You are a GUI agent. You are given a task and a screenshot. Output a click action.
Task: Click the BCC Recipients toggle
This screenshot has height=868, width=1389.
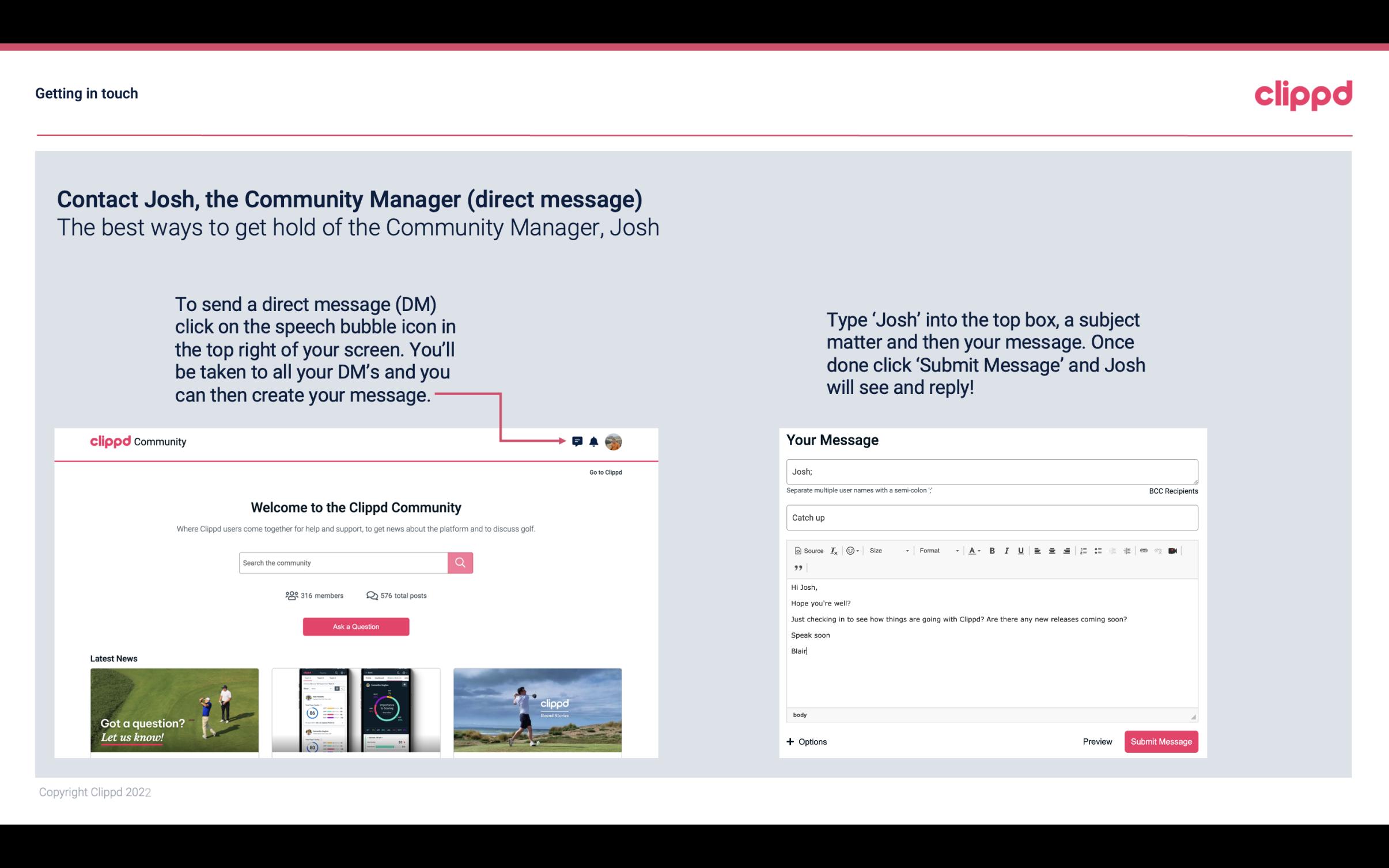point(1171,491)
